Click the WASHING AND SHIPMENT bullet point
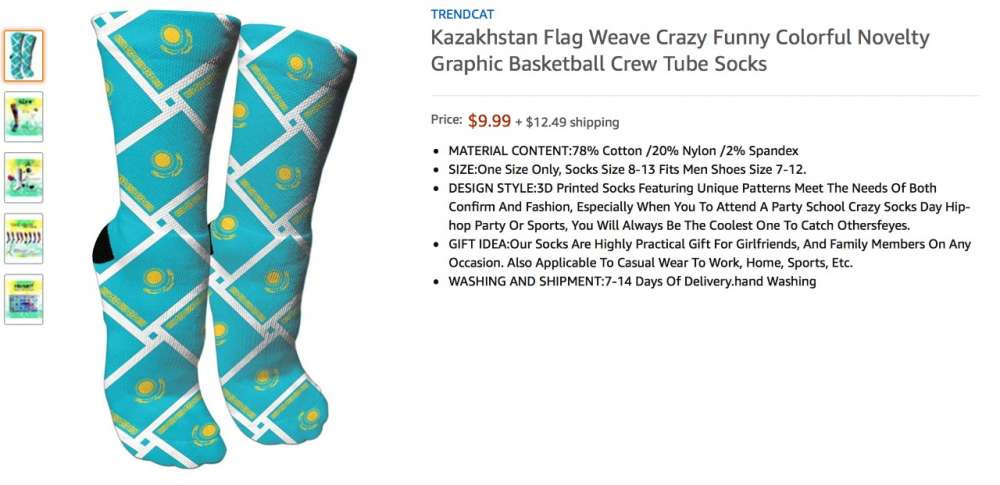This screenshot has height=485, width=1000. coord(632,282)
